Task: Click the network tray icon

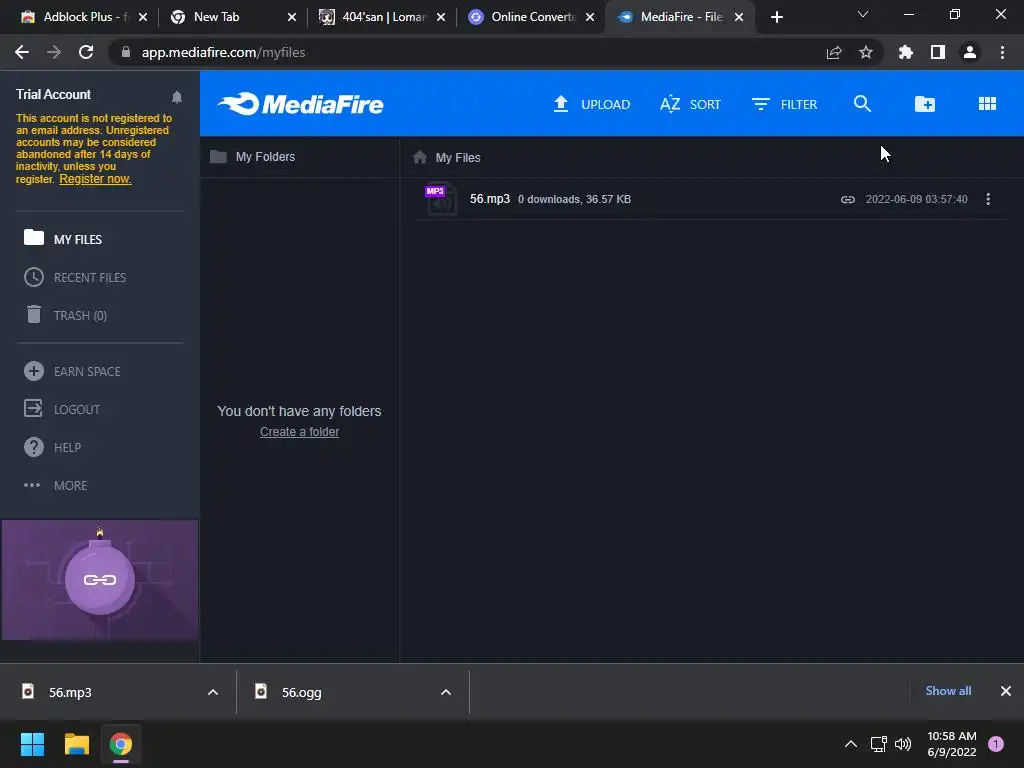Action: 878,744
